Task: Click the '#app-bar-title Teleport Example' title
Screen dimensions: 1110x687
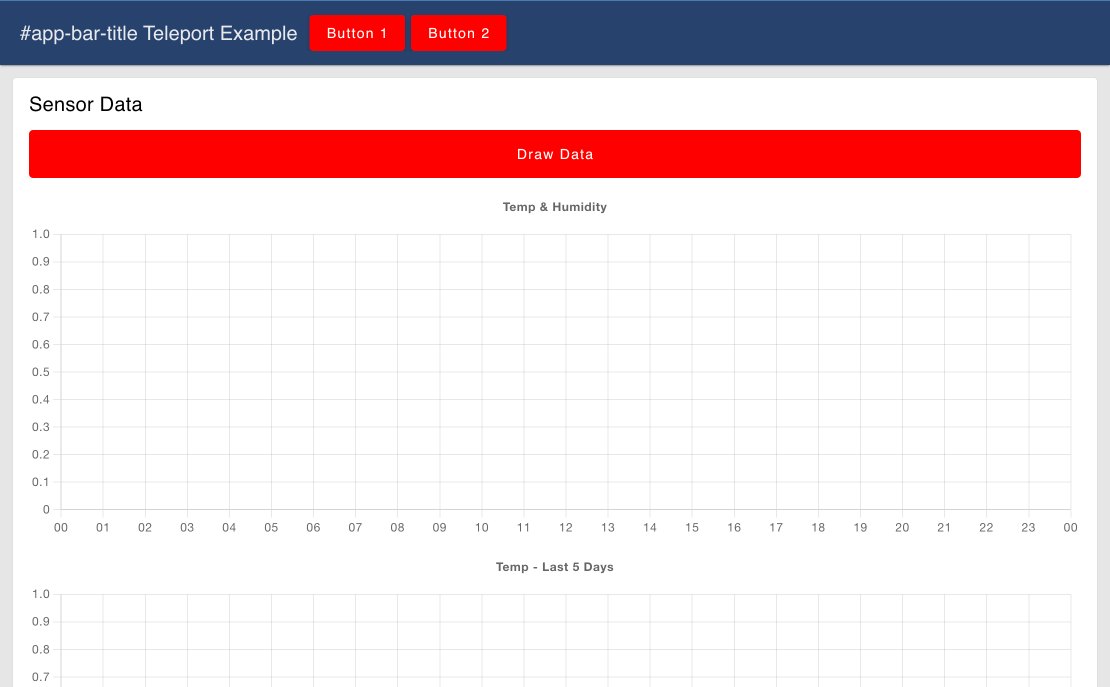Action: coord(158,33)
